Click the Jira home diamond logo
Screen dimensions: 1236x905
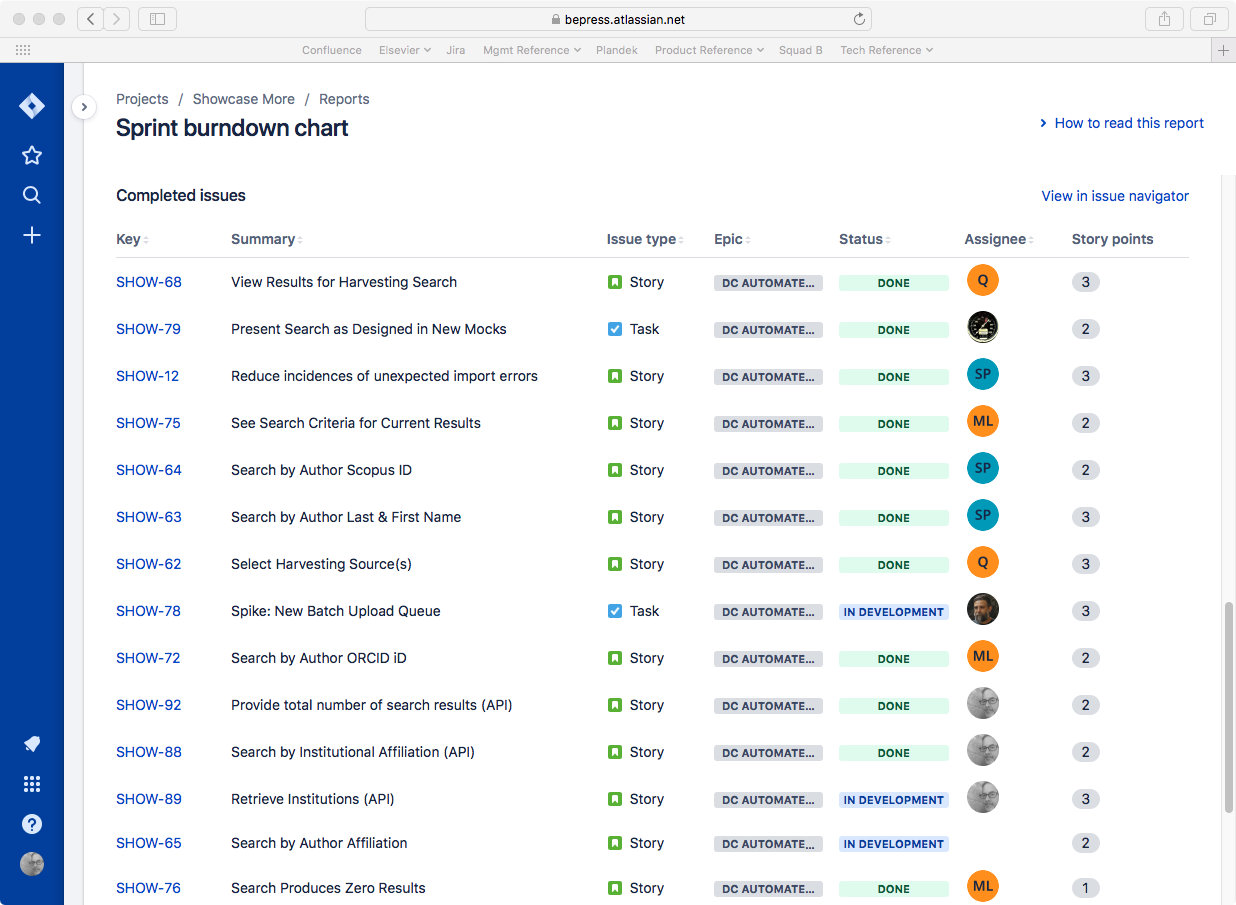click(x=32, y=106)
